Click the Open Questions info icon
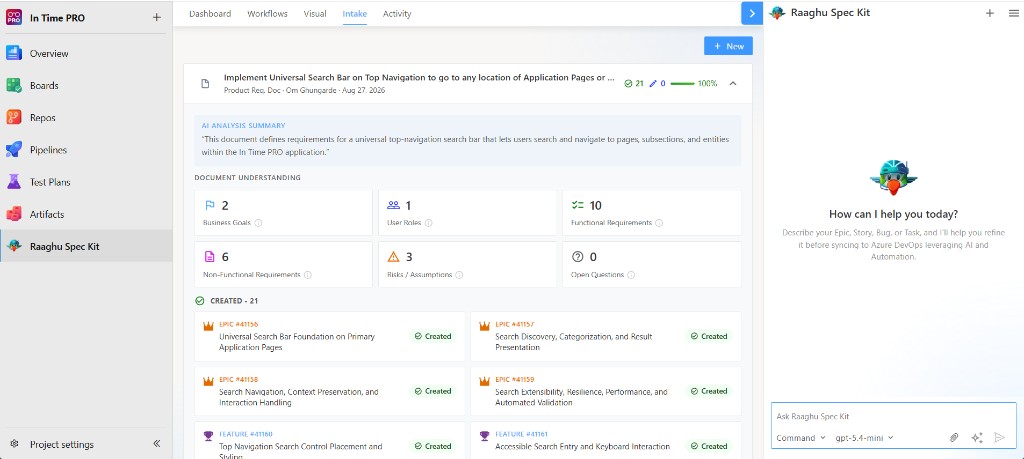Viewport: 1024px width, 459px height. coord(631,275)
